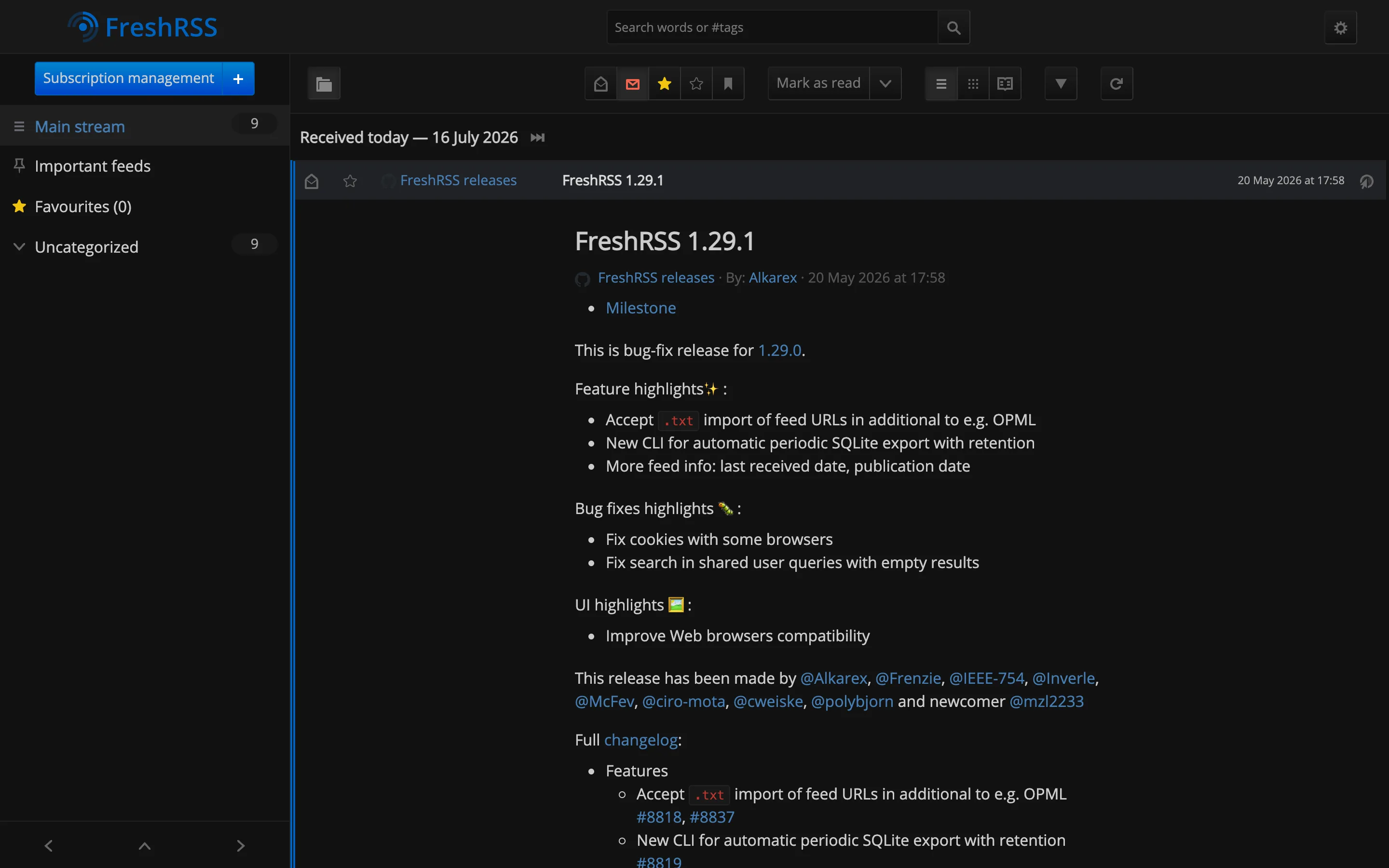1389x868 pixels.
Task: Favourite the FreshRSS 1.29.1 entry
Action: [x=350, y=181]
